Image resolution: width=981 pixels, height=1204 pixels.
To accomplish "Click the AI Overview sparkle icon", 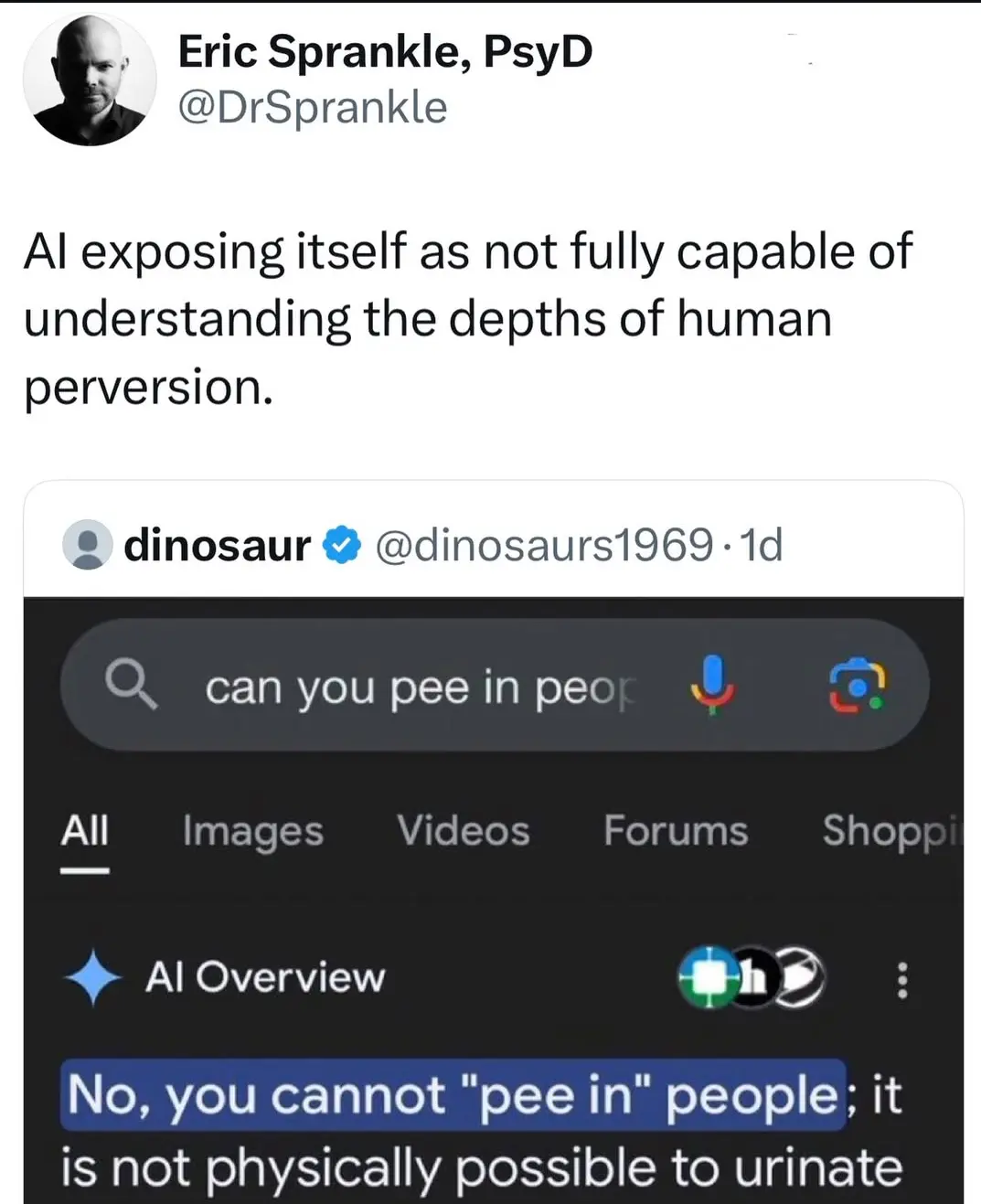I will pos(92,977).
